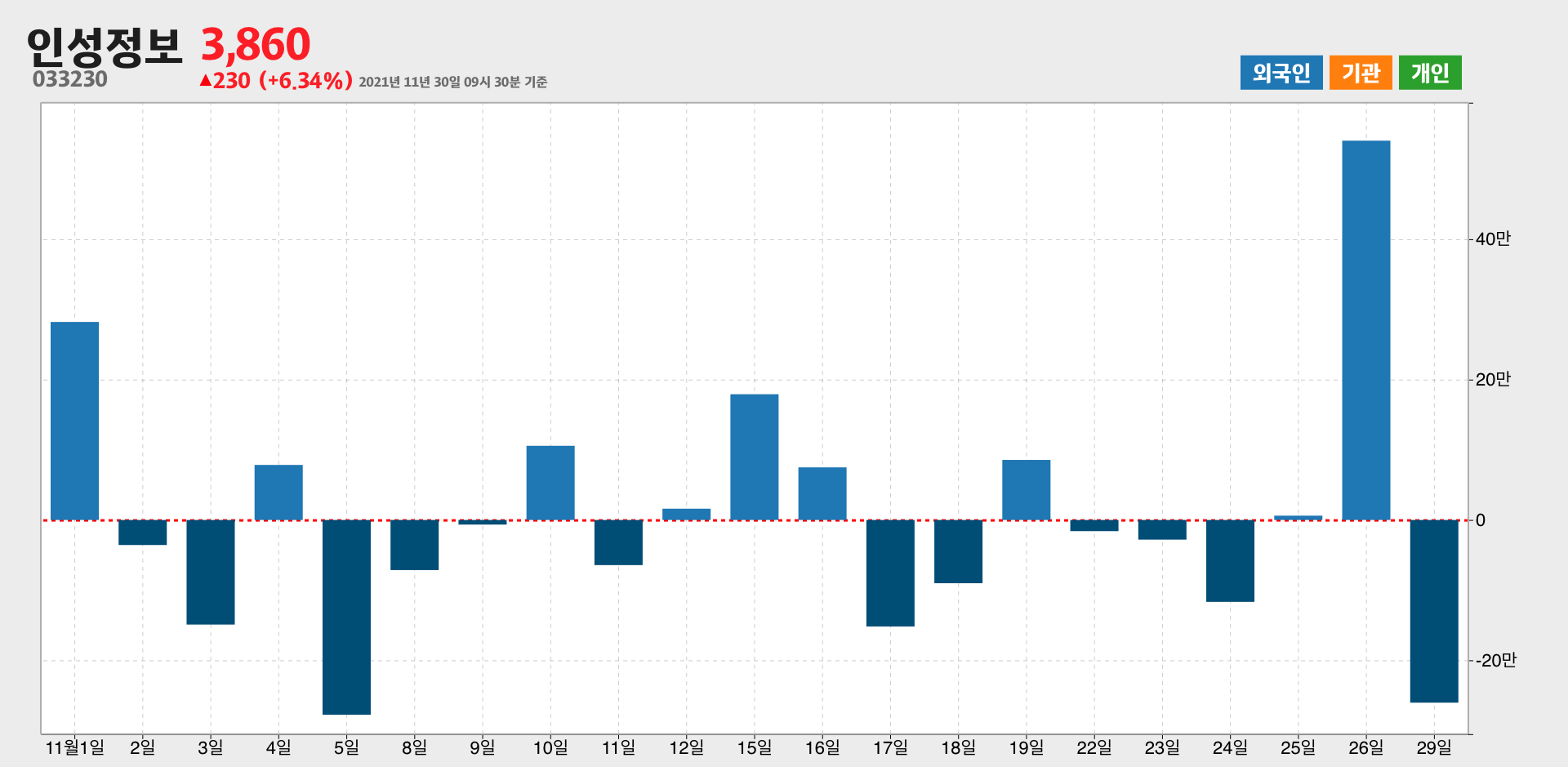Click the 11월1일 x-axis date label
Viewport: 1568px width, 767px height.
tap(74, 747)
